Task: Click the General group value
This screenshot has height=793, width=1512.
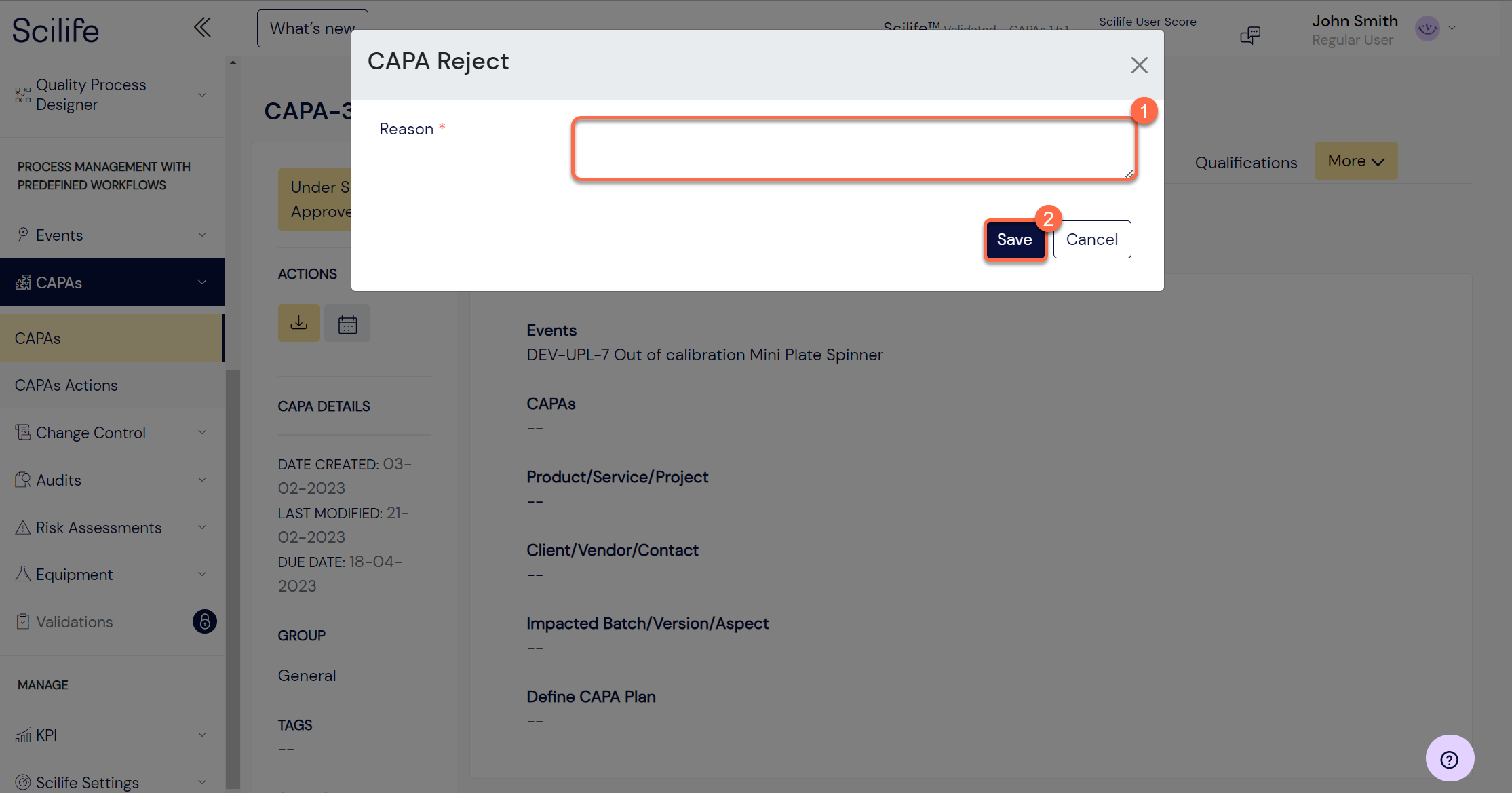Action: point(307,676)
